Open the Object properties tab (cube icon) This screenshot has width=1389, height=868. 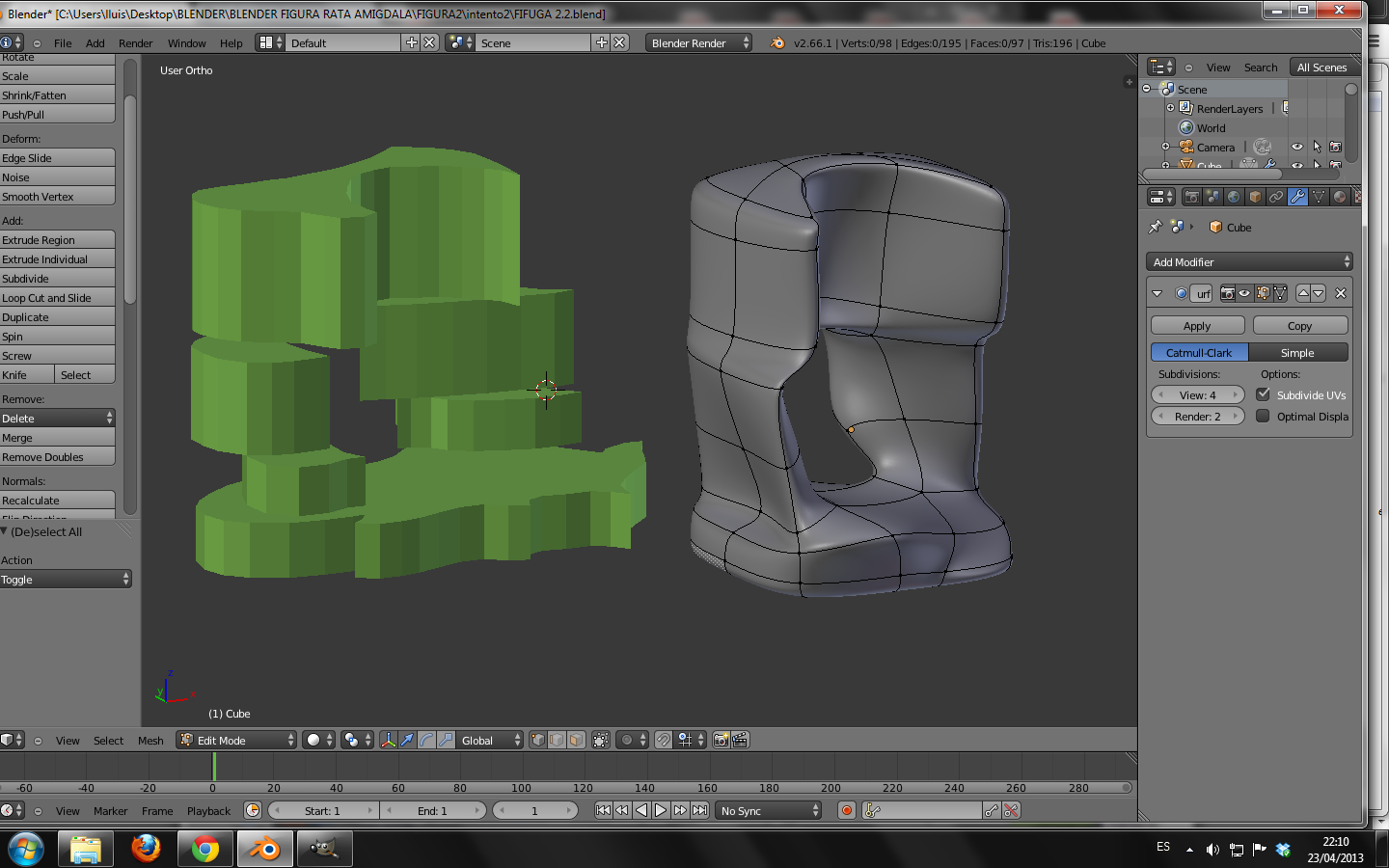point(1255,197)
